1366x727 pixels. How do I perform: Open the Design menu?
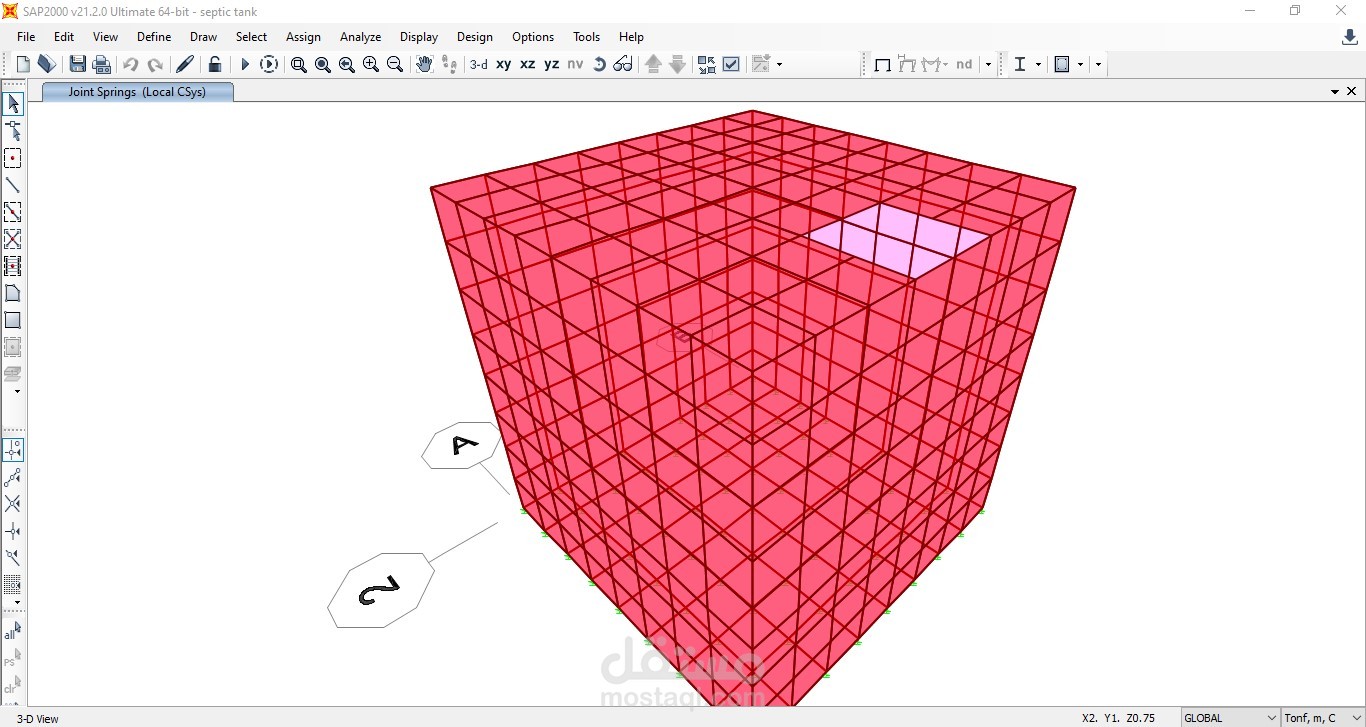pos(475,36)
